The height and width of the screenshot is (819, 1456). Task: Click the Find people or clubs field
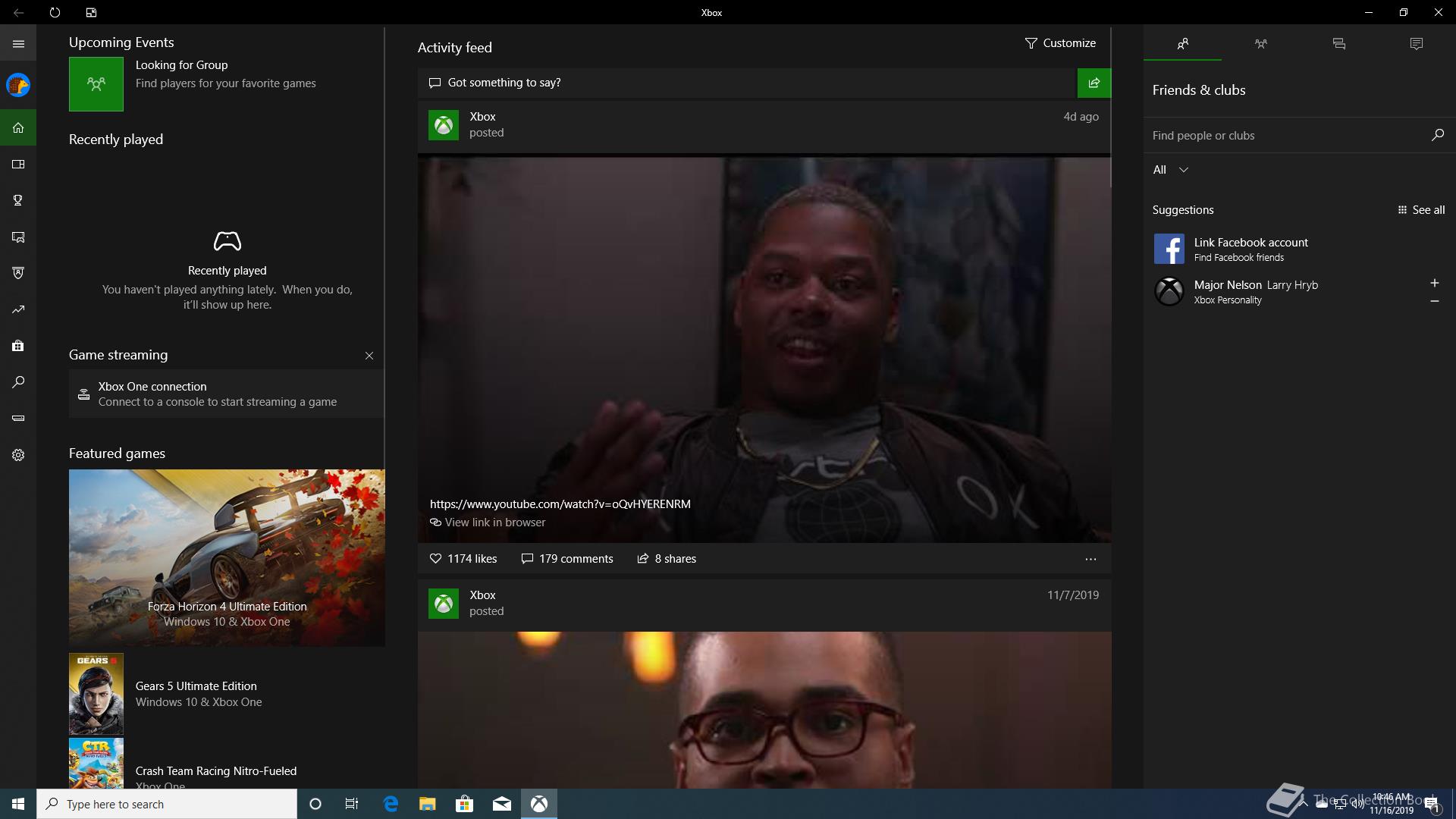[x=1285, y=135]
